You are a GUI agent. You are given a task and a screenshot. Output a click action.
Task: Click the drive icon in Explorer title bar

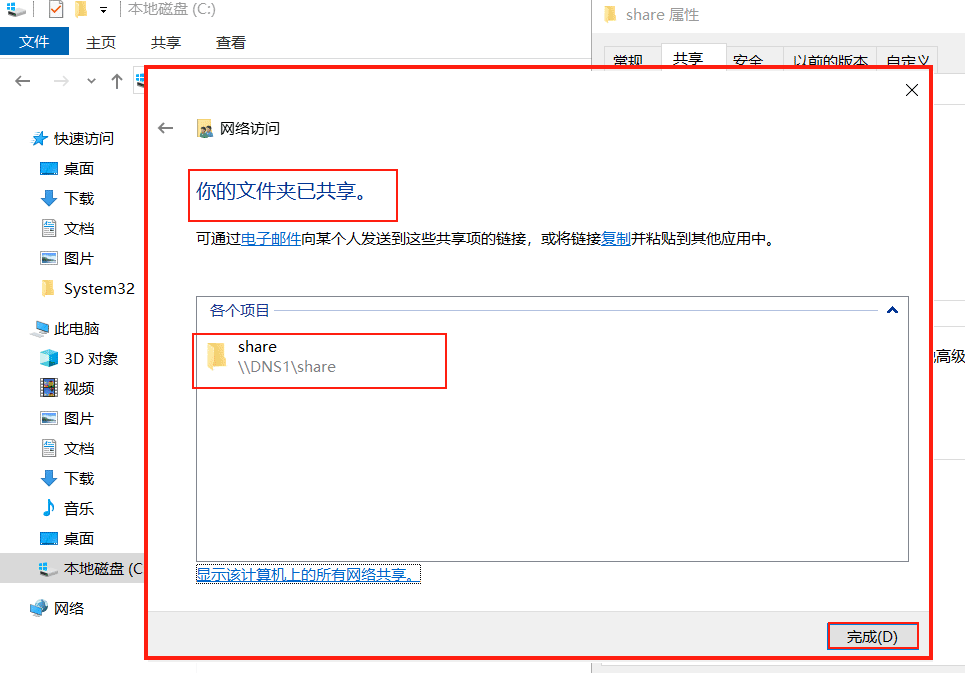[15, 9]
